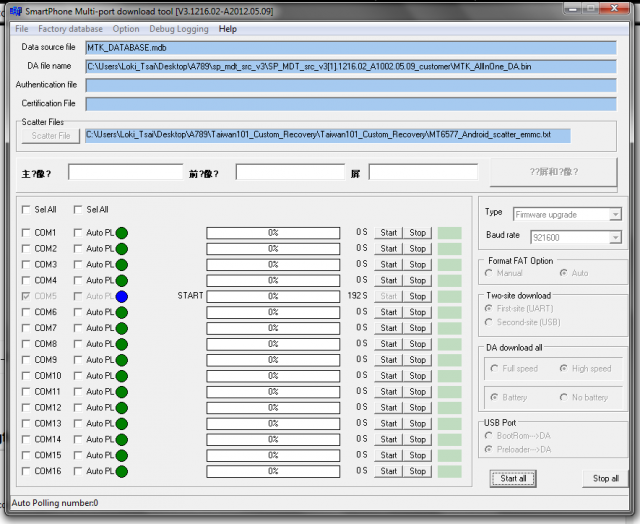This screenshot has width=640, height=524.
Task: Click the COM5 progress bar next to START
Action: [x=273, y=297]
